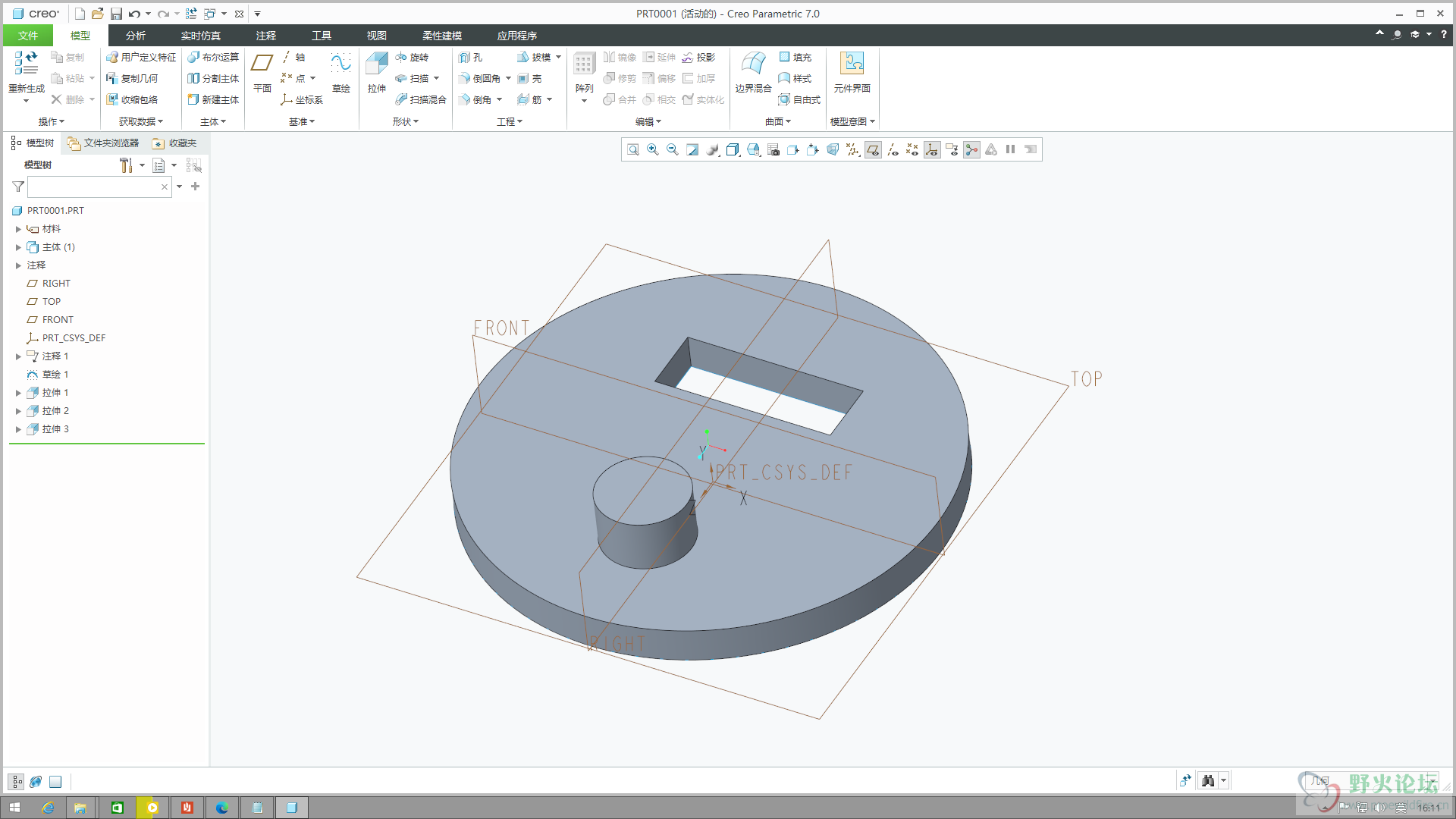1456x819 pixels.
Task: Select 草绘 1 in model tree
Action: tap(55, 375)
